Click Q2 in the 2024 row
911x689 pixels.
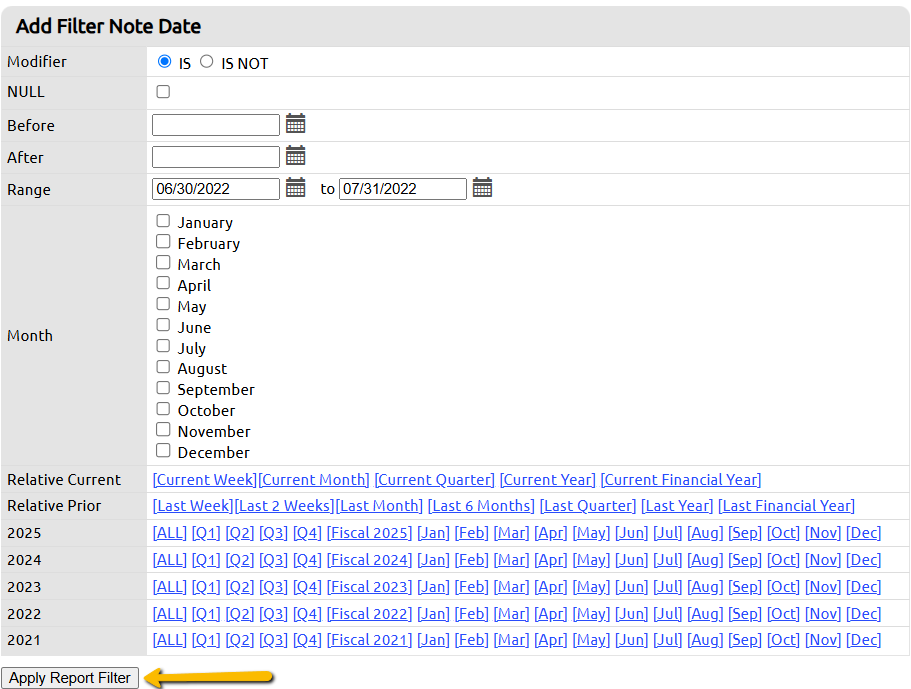240,560
